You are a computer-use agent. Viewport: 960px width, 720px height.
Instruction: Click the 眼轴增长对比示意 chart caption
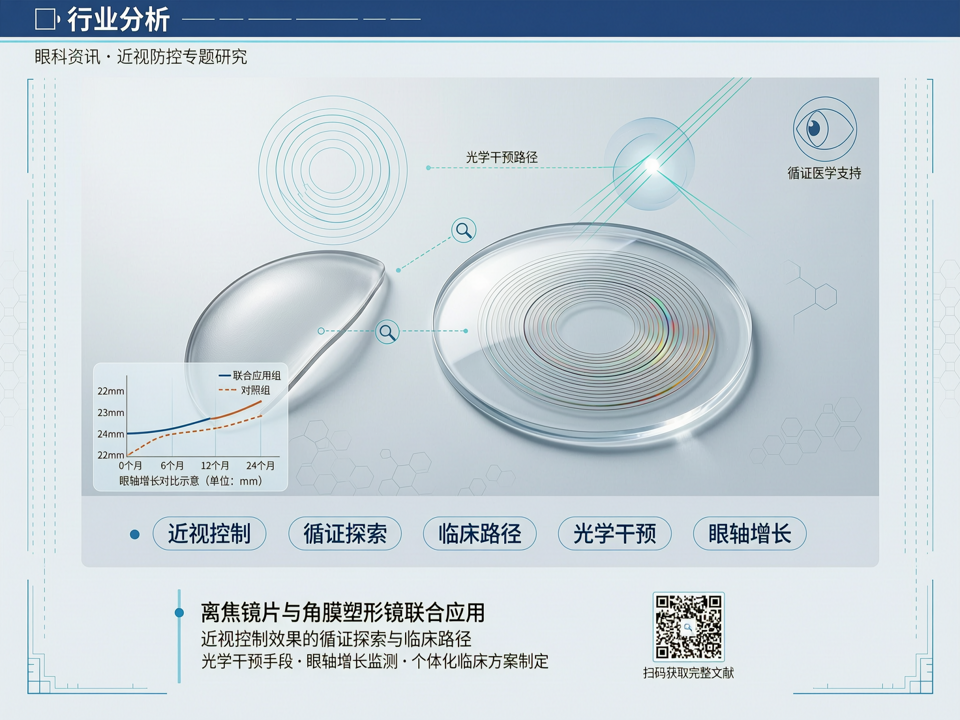(190, 481)
